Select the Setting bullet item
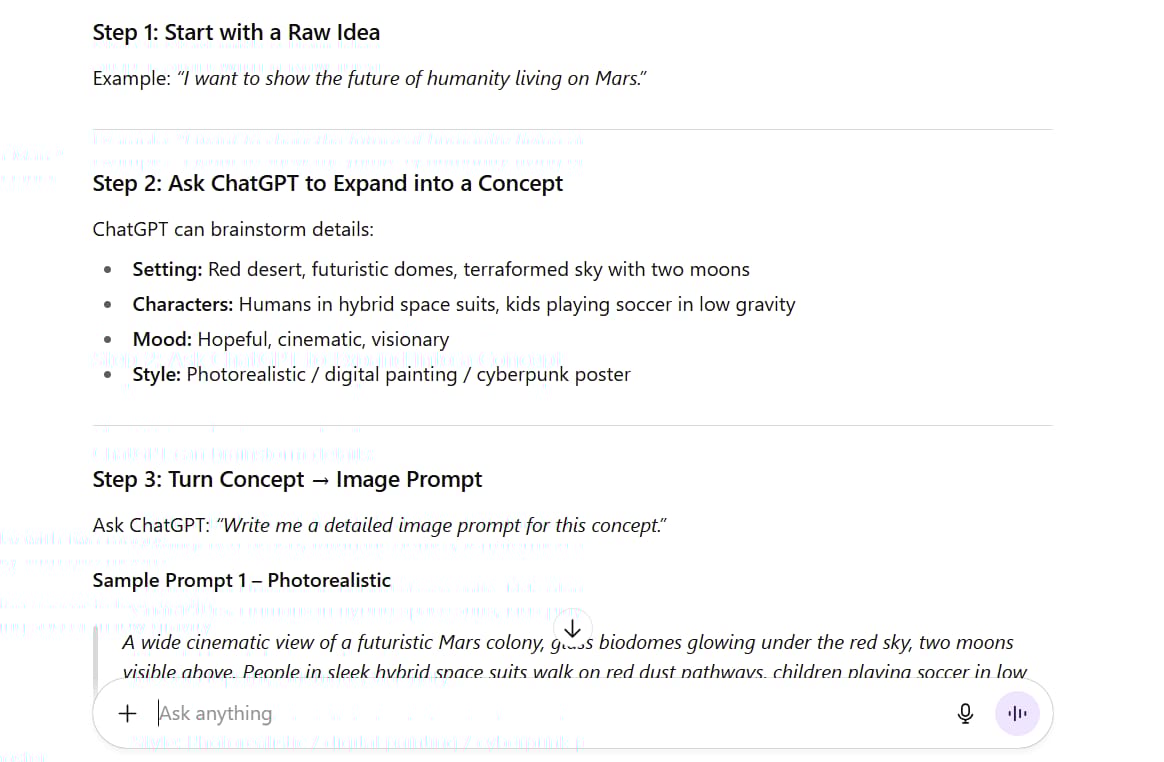The width and height of the screenshot is (1164, 762). (440, 269)
